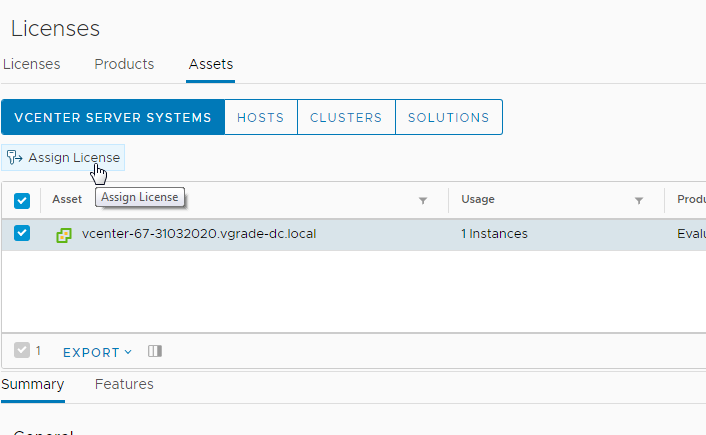Open the Features tab
The height and width of the screenshot is (435, 706).
(124, 384)
